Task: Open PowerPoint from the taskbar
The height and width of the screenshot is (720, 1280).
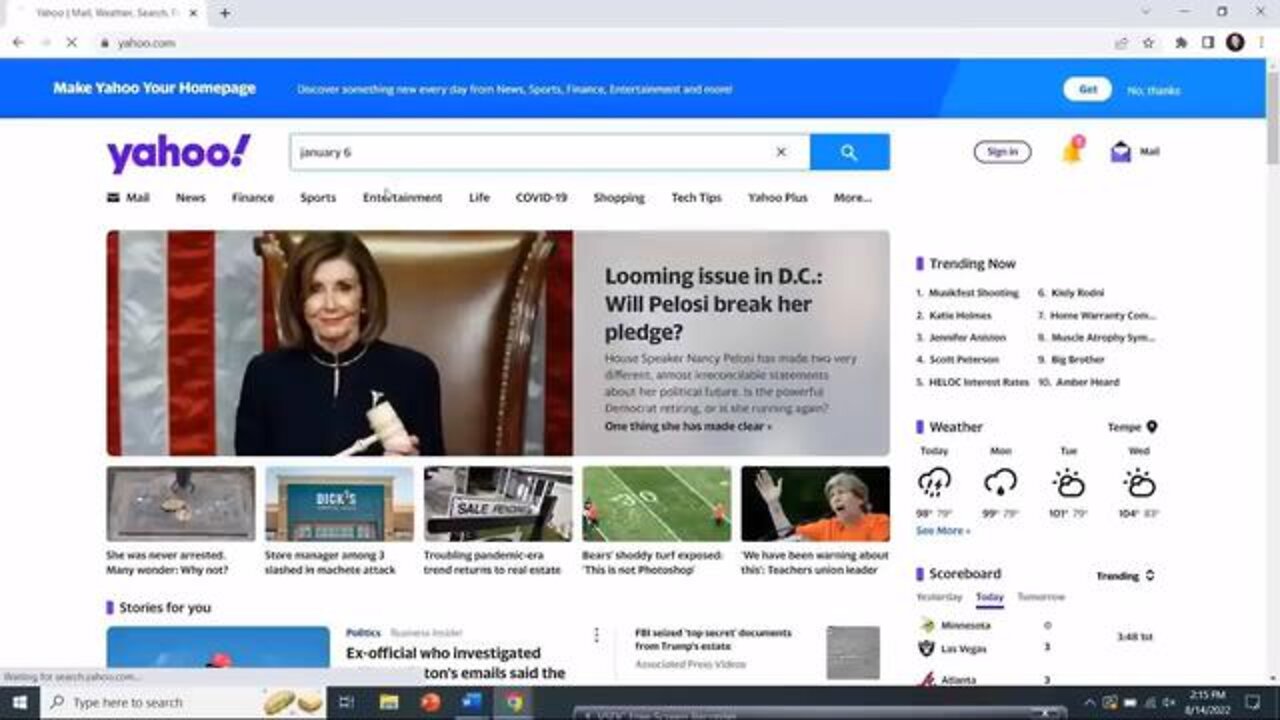Action: [x=431, y=702]
